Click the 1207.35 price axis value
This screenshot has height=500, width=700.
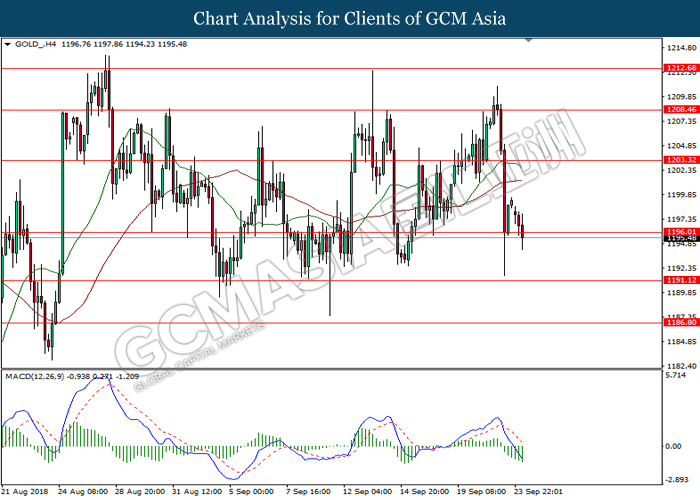click(x=682, y=121)
